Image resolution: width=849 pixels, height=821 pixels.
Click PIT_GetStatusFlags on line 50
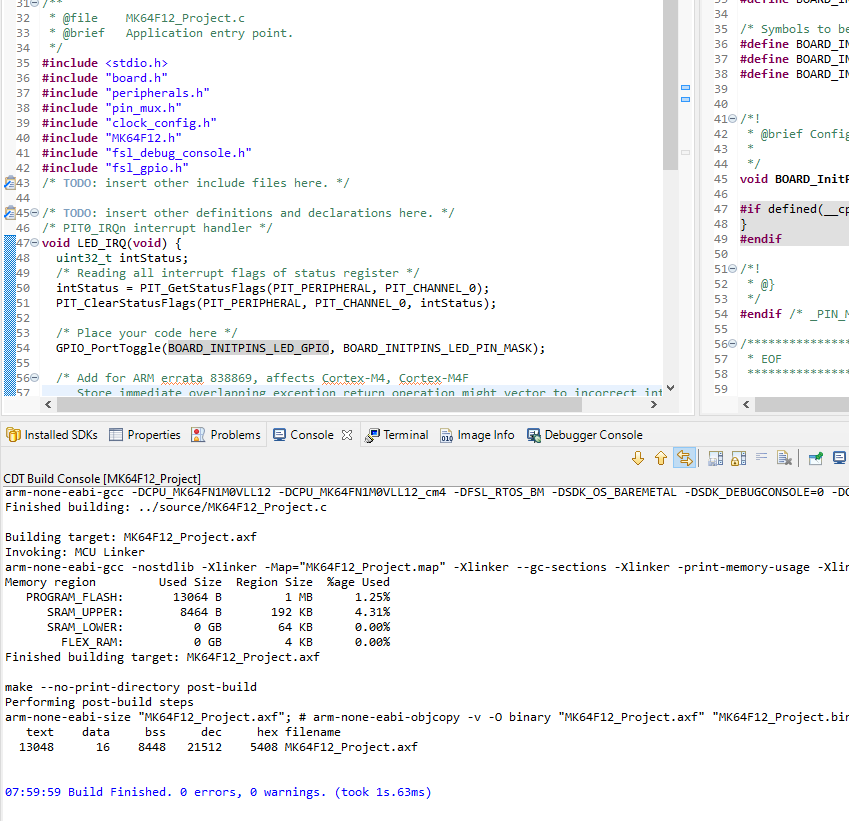[203, 288]
